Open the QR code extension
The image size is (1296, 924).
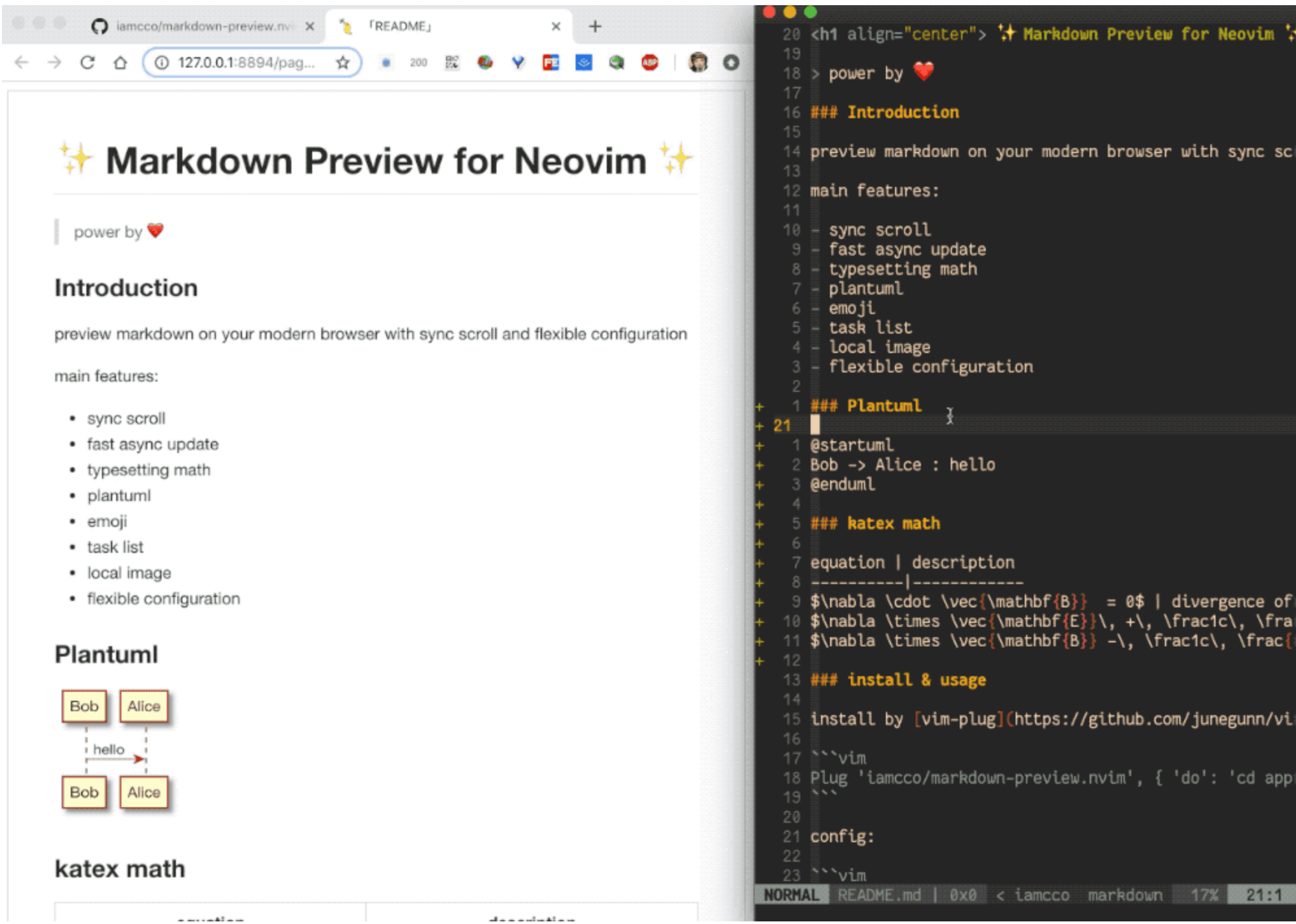click(452, 62)
